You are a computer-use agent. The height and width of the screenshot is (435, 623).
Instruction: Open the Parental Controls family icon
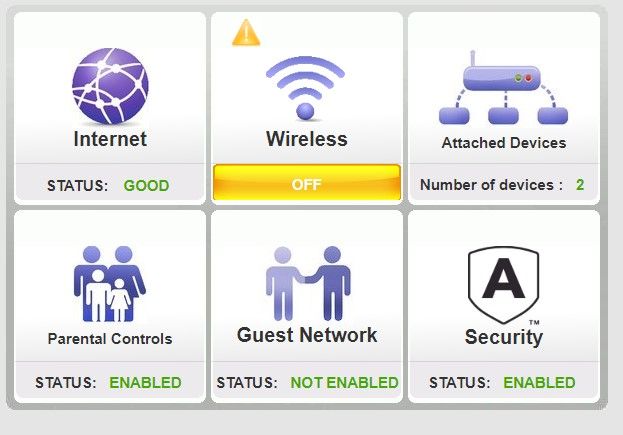(109, 284)
